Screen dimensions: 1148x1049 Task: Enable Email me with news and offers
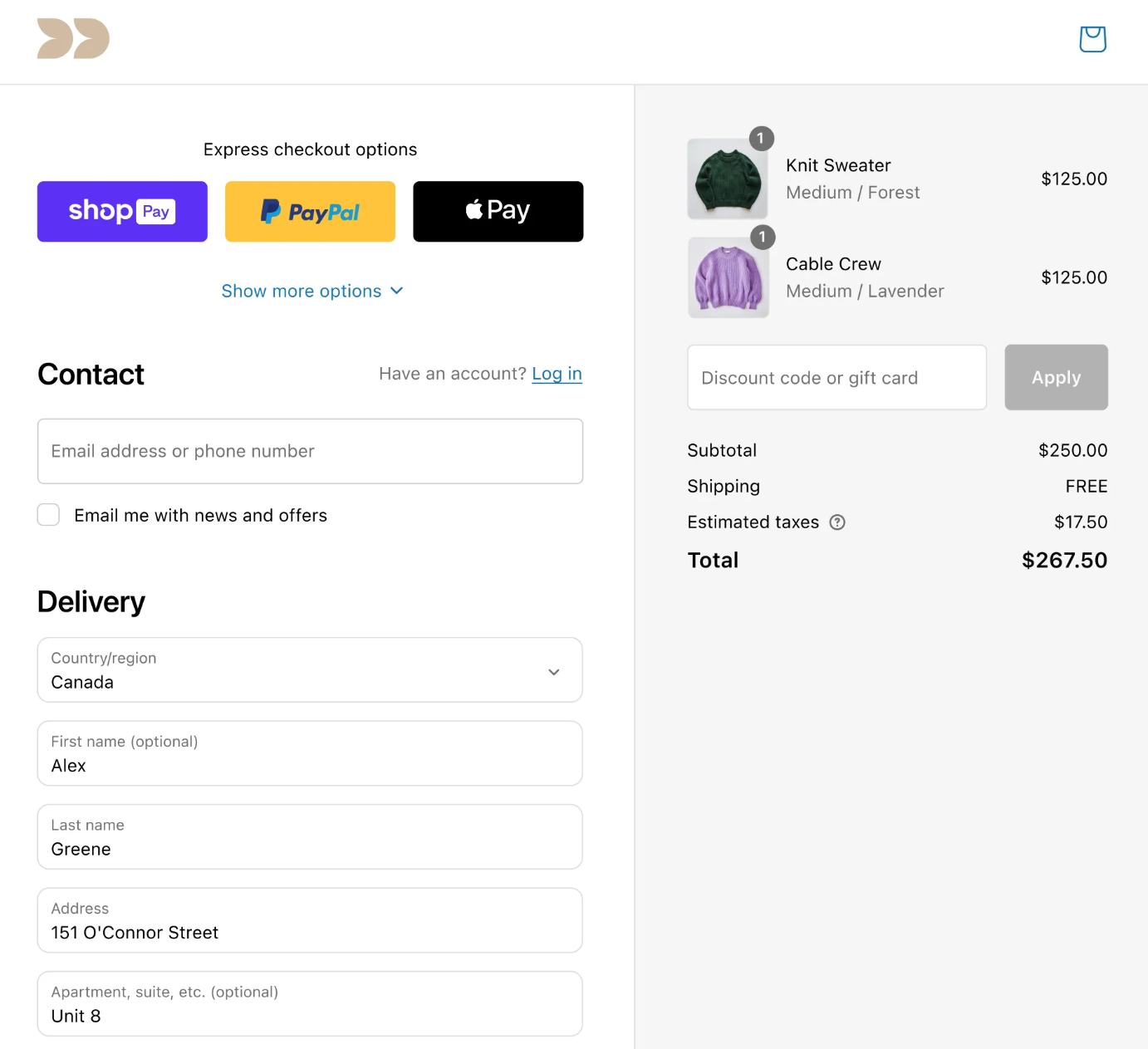point(48,515)
